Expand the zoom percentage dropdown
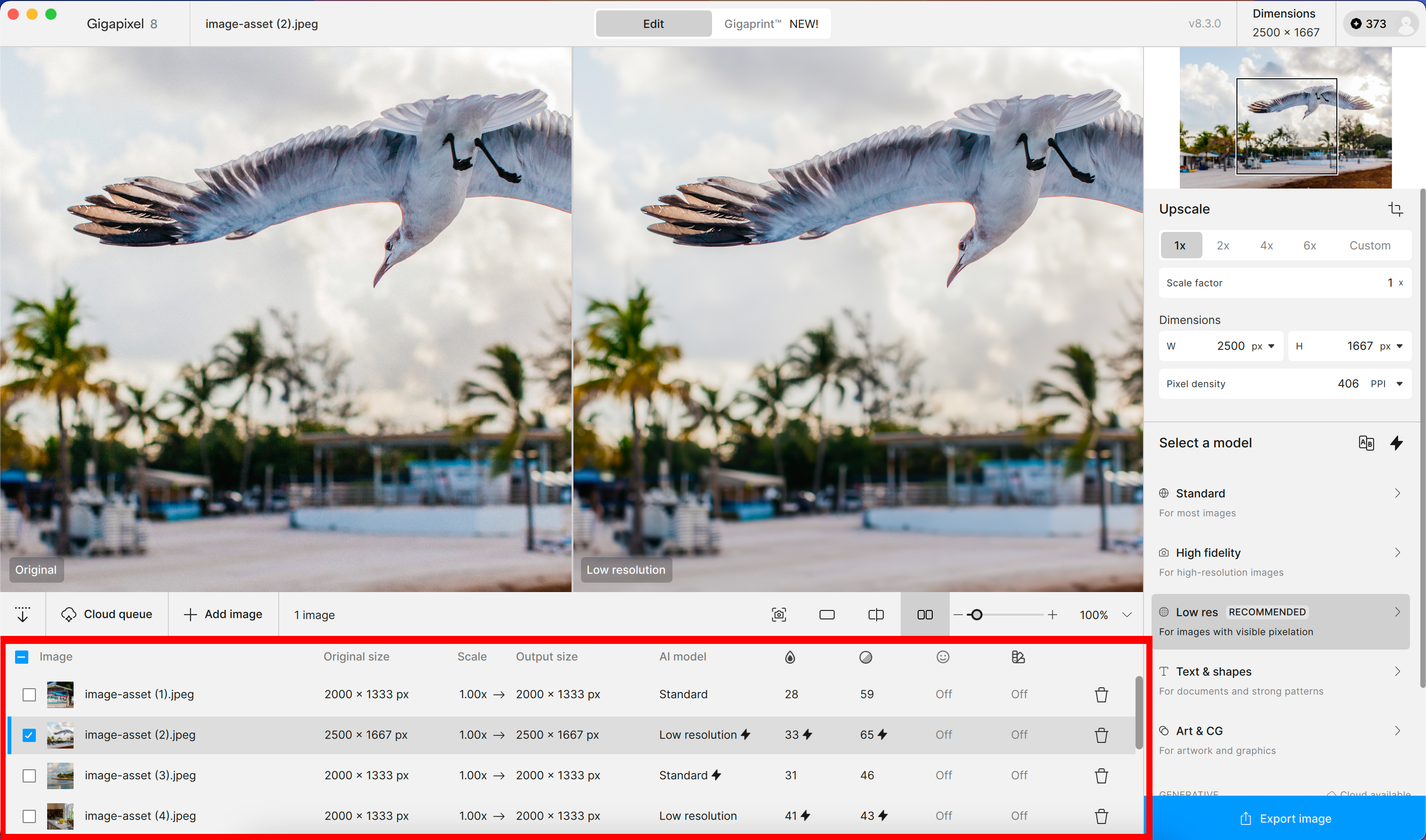Screen dimensions: 1426x840 (1127, 615)
